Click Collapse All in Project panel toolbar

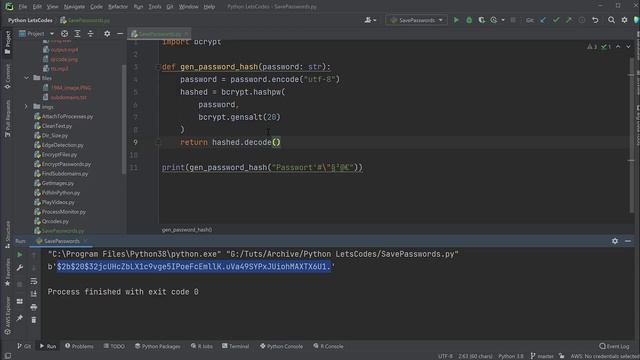tap(91, 33)
